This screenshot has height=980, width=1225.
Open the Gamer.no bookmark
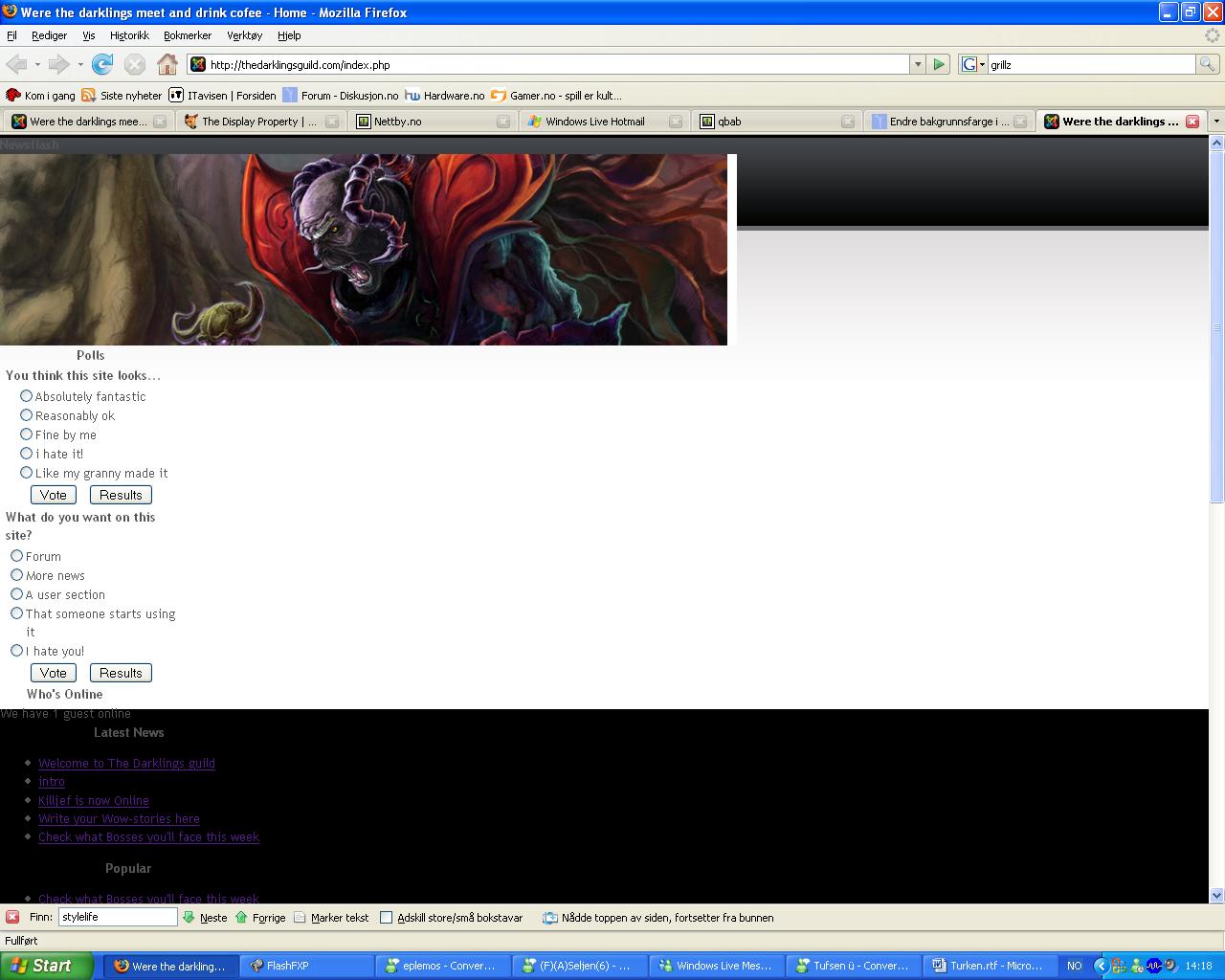click(557, 96)
